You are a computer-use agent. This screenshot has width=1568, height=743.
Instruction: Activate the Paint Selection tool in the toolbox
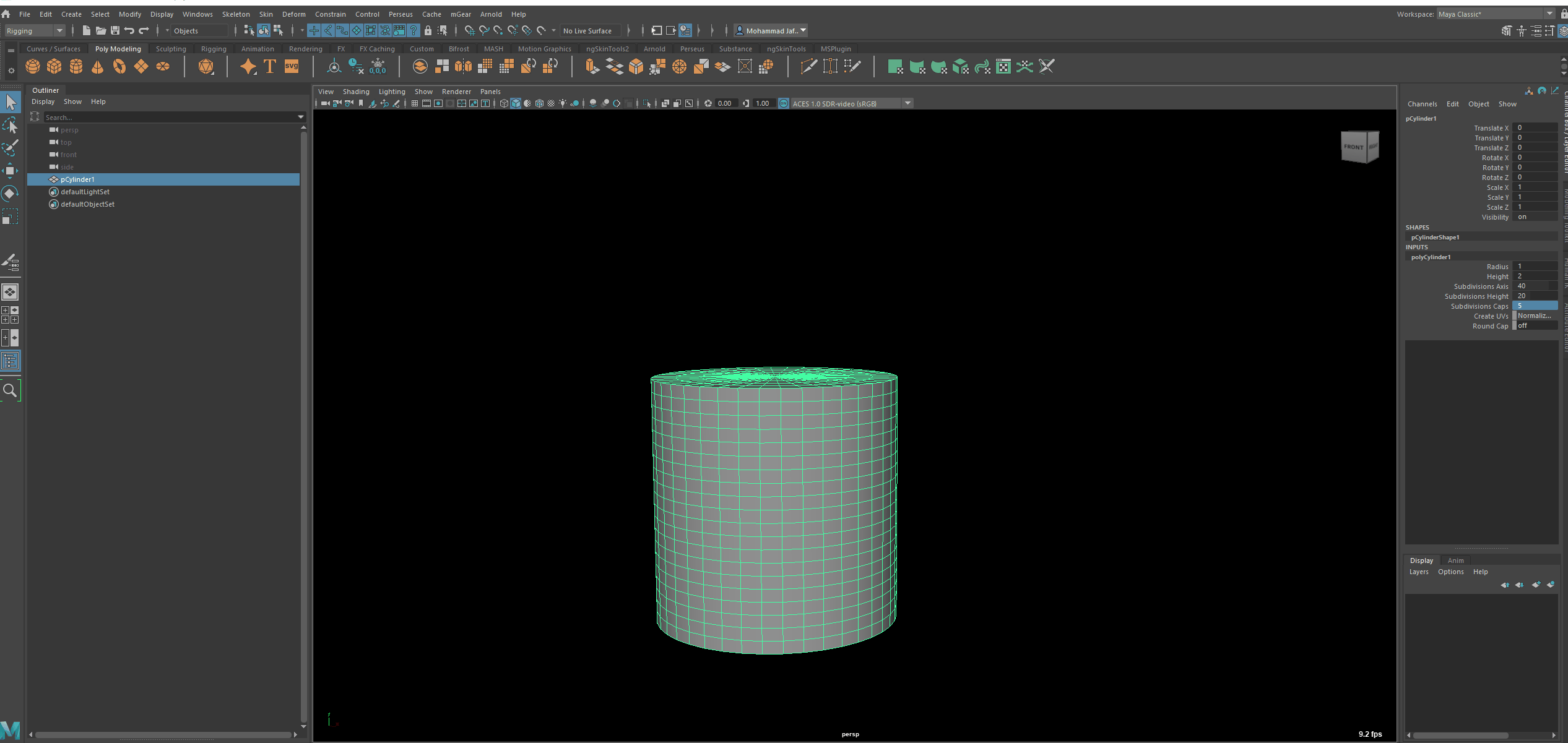(x=11, y=148)
